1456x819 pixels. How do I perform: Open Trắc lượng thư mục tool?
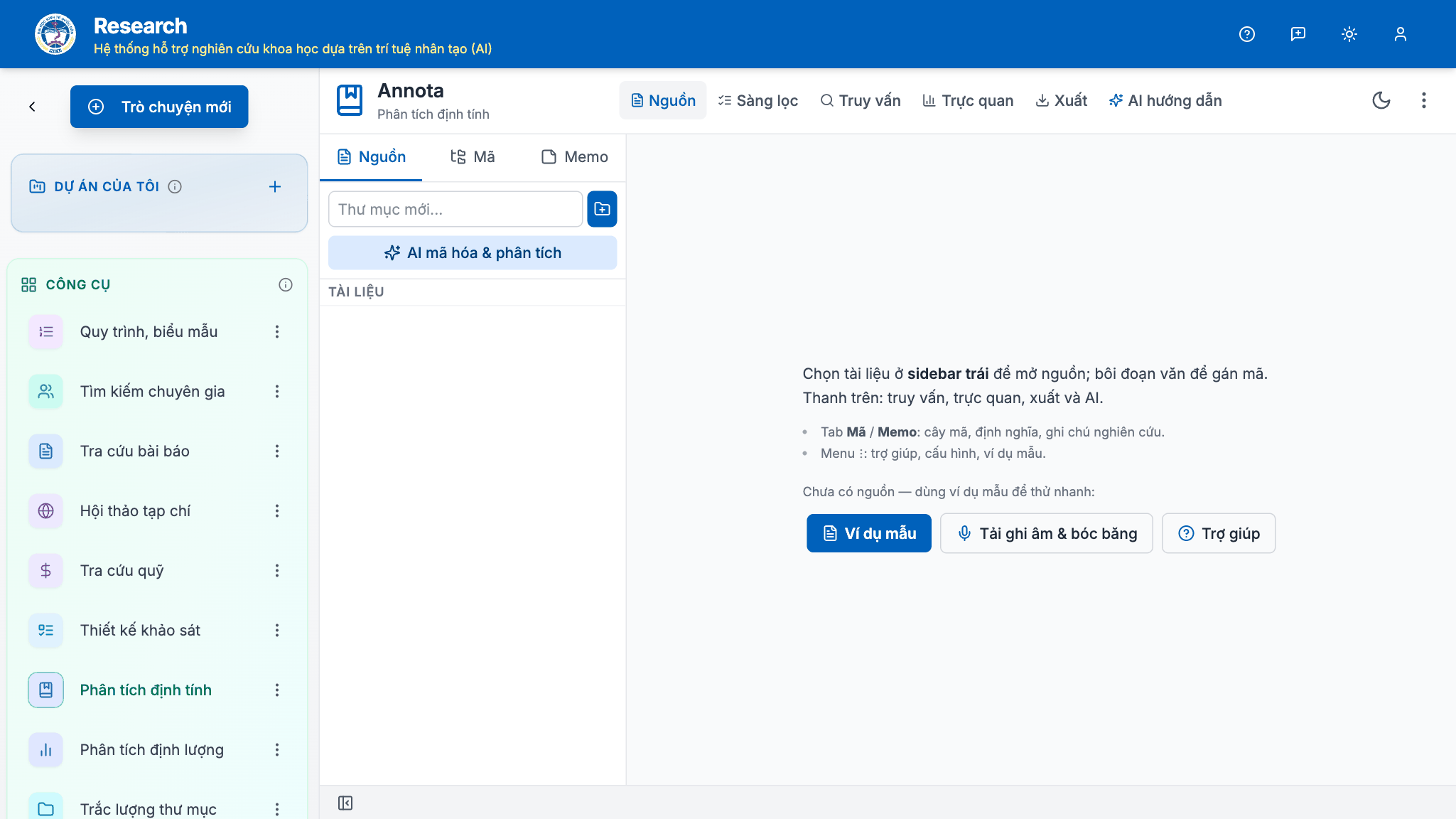click(x=148, y=808)
